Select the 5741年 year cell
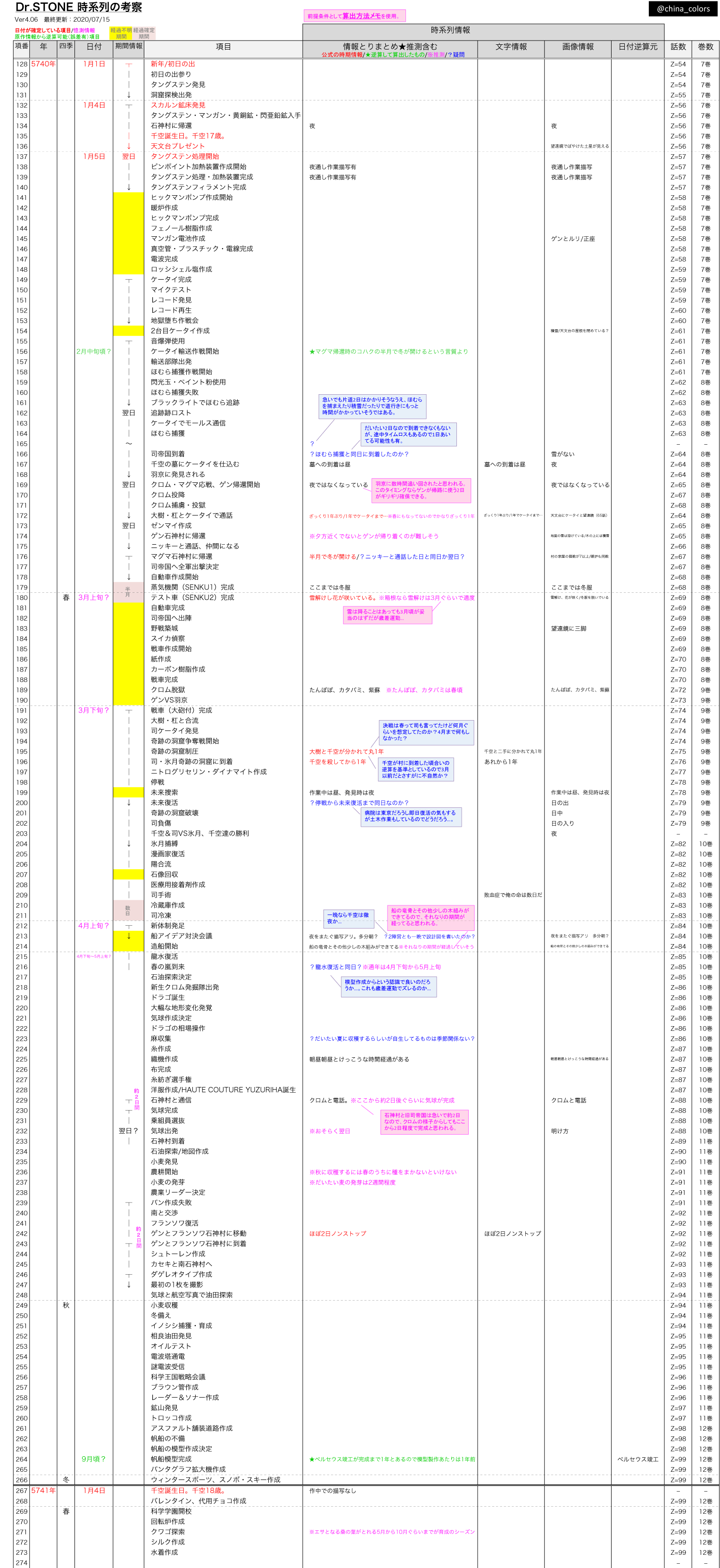The width and height of the screenshot is (720, 1568). click(x=43, y=1491)
